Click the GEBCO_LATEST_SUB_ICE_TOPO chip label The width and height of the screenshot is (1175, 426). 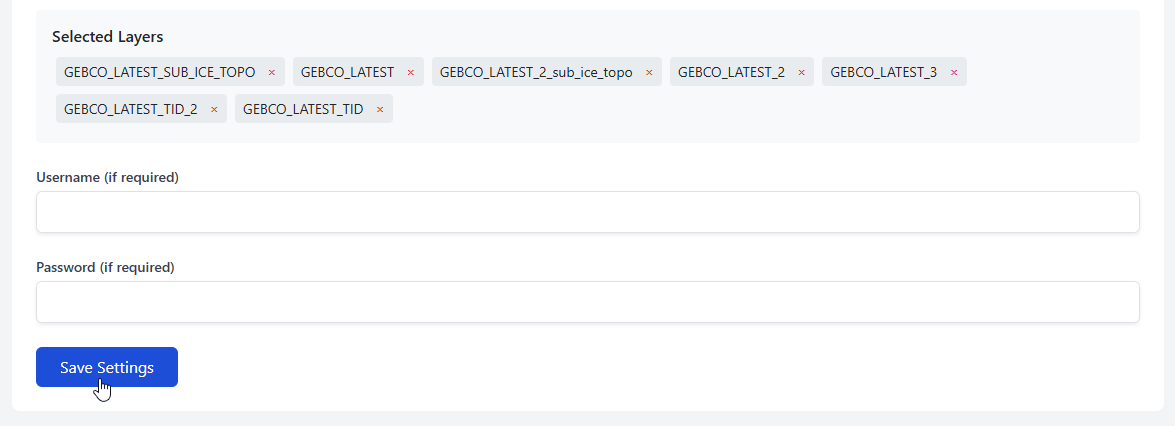pos(159,72)
